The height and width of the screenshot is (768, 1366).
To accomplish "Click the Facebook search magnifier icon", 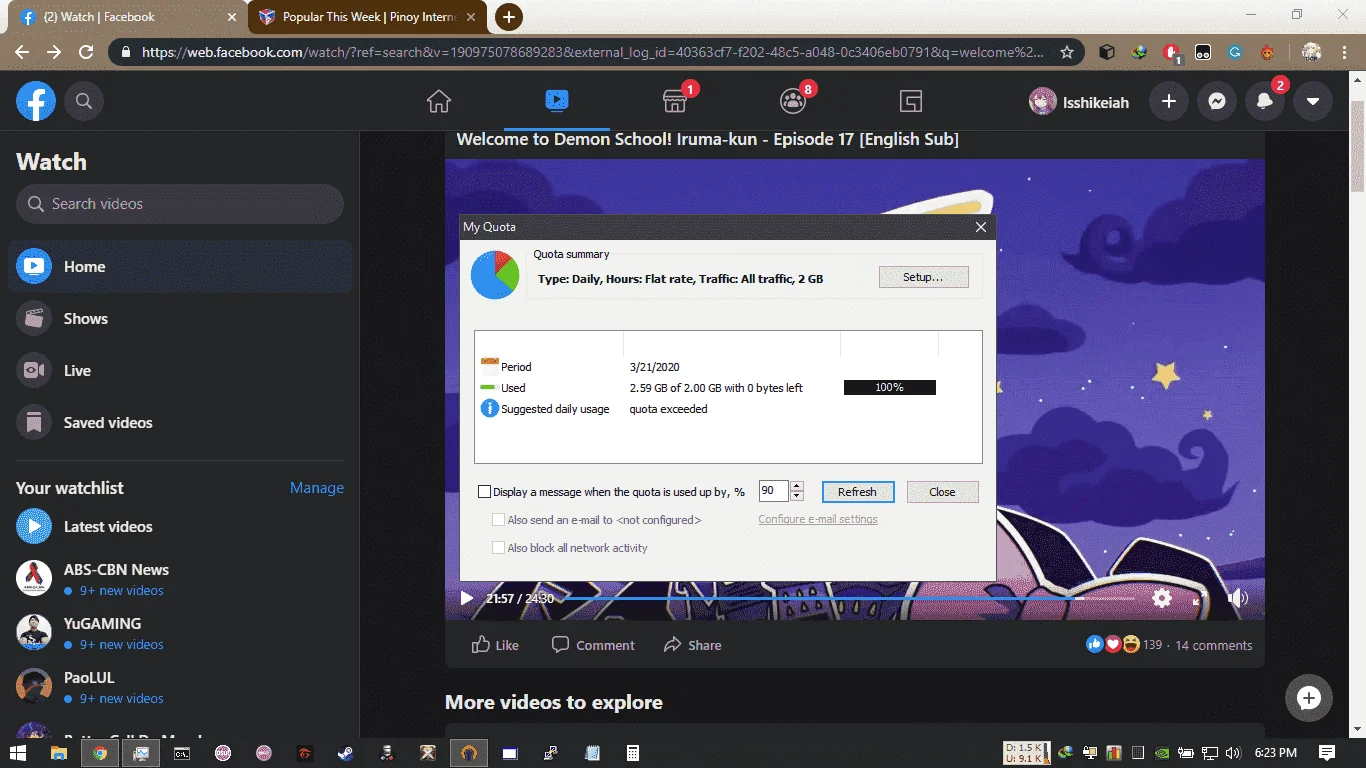I will point(84,101).
